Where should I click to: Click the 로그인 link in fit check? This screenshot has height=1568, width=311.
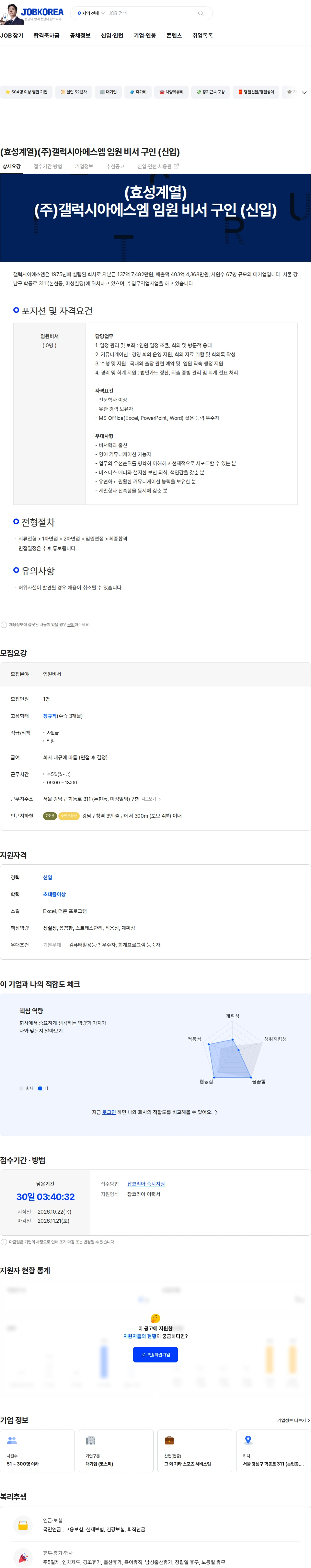(109, 1112)
